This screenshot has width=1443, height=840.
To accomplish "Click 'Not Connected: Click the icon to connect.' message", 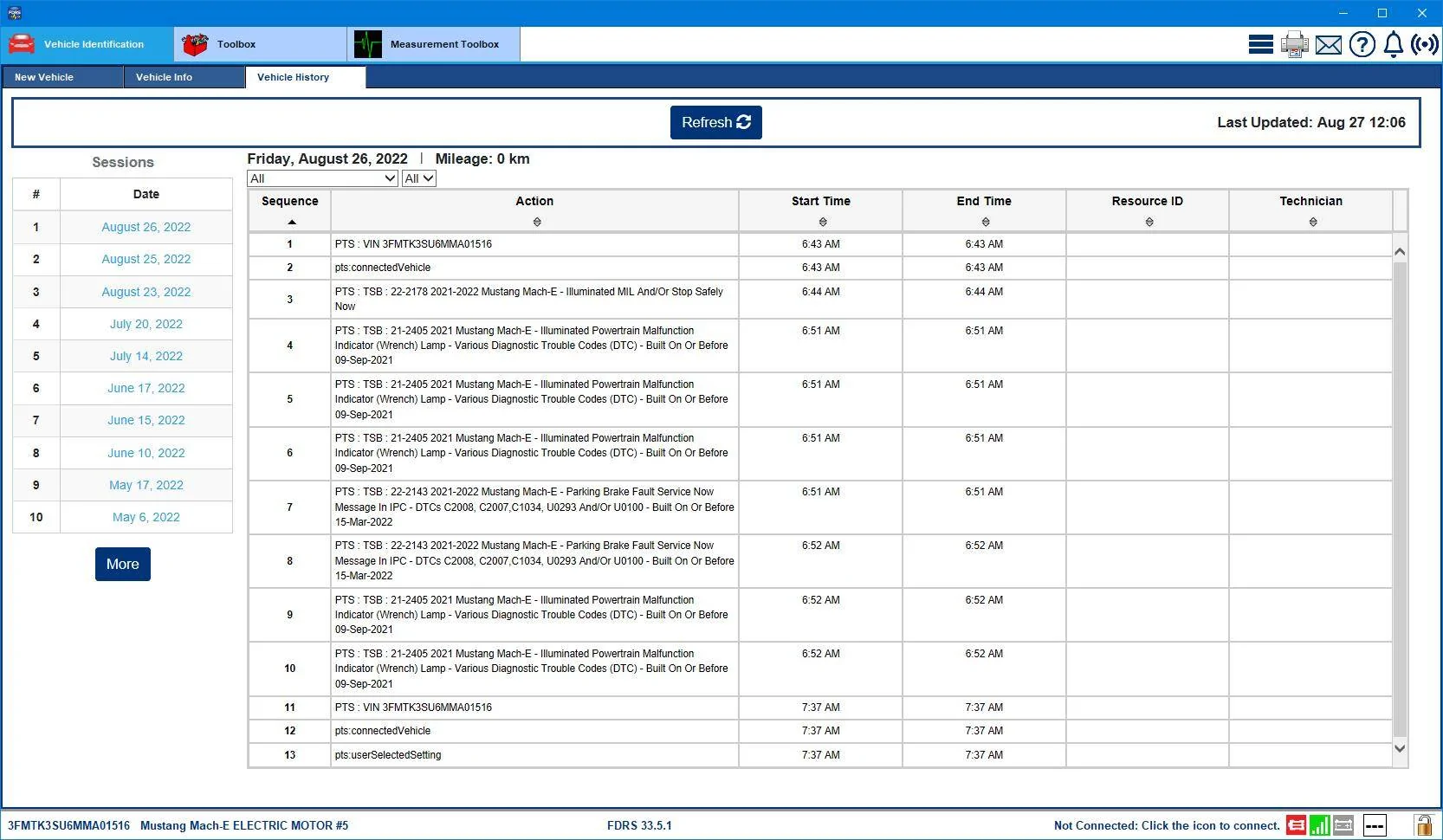I will click(x=1167, y=826).
